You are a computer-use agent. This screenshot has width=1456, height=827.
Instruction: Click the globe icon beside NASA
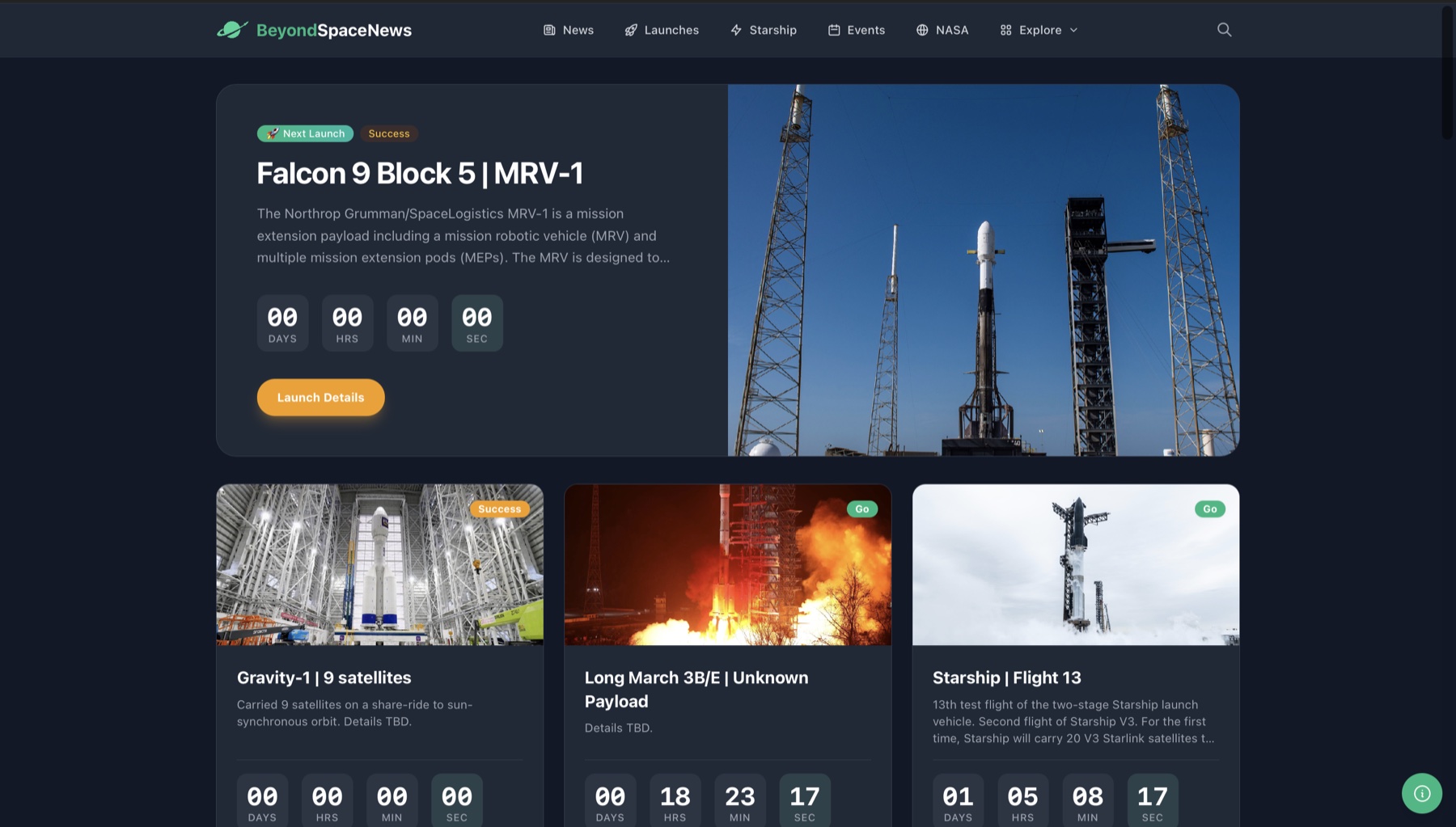click(922, 30)
